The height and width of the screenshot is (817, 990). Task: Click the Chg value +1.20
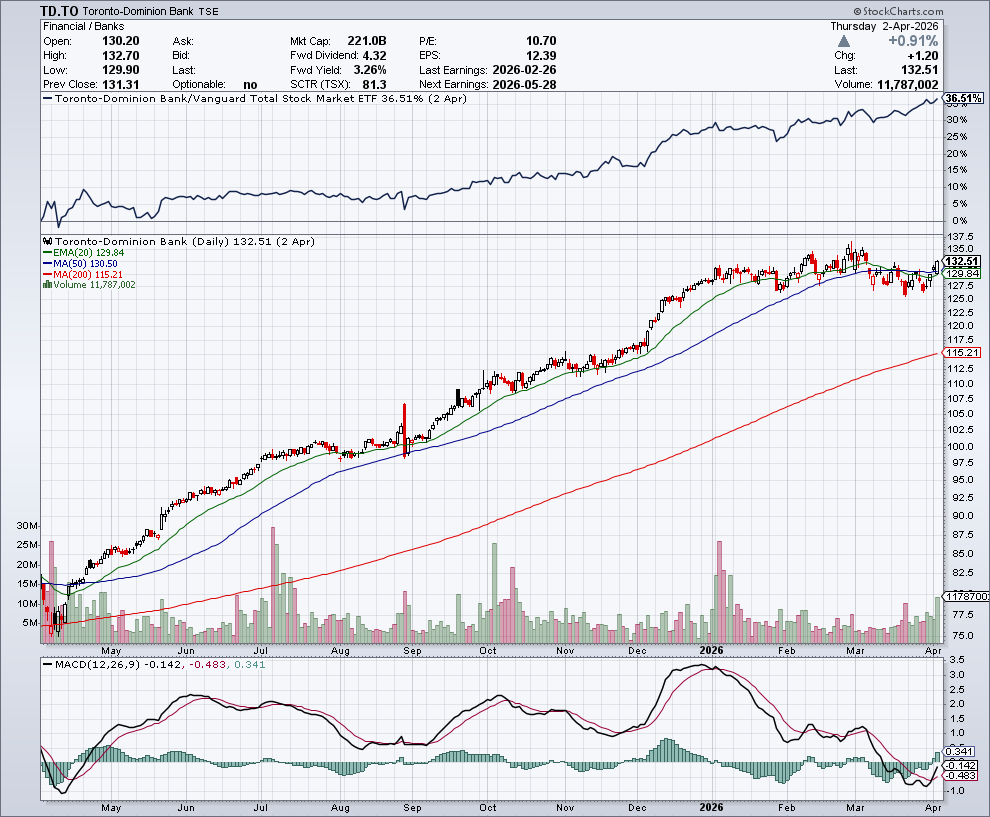tap(922, 56)
